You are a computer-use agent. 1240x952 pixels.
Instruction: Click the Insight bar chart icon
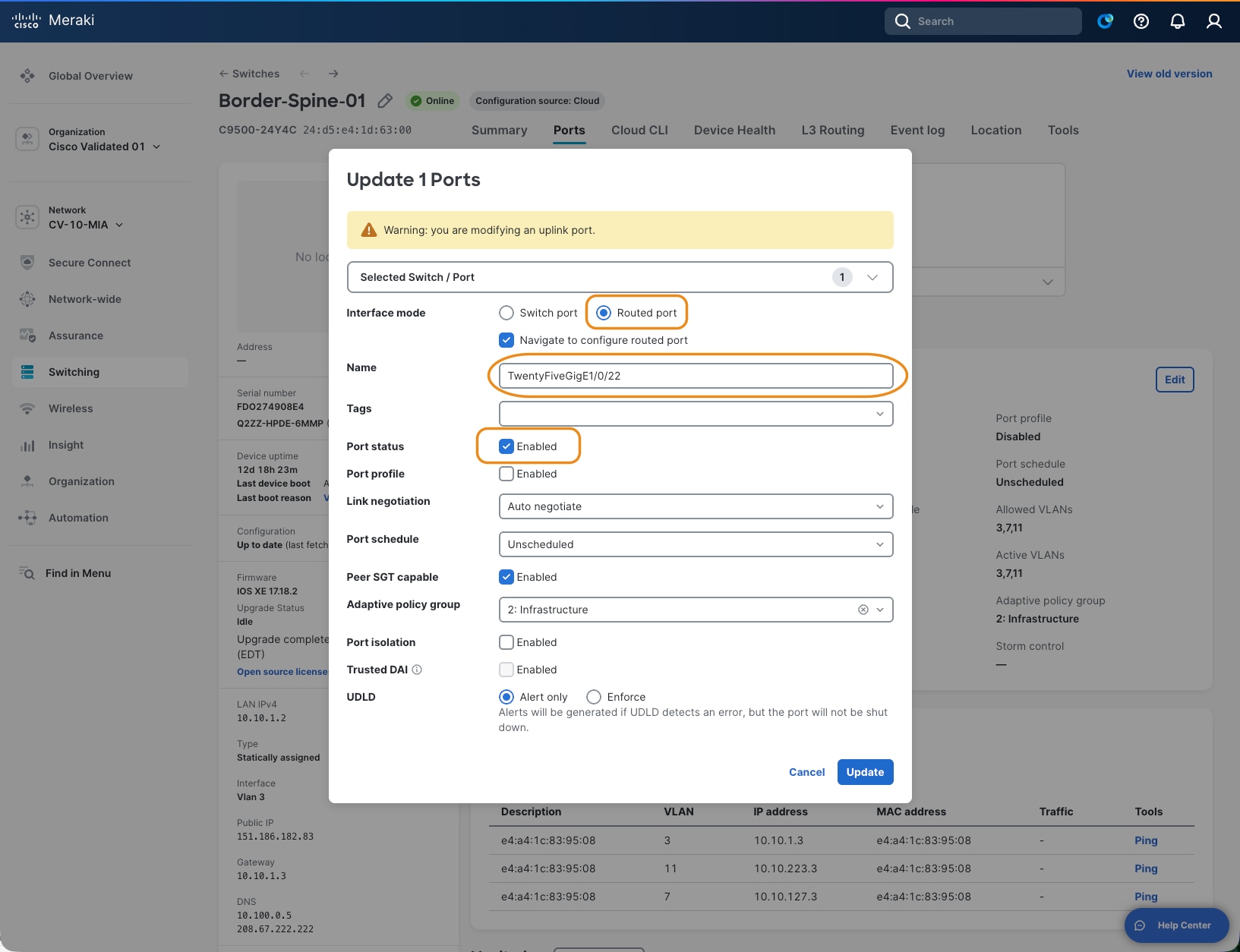(27, 445)
